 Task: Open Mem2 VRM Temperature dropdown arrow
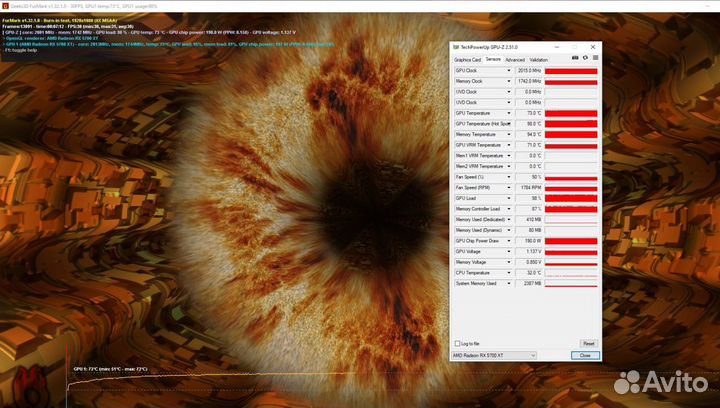pyautogui.click(x=508, y=167)
